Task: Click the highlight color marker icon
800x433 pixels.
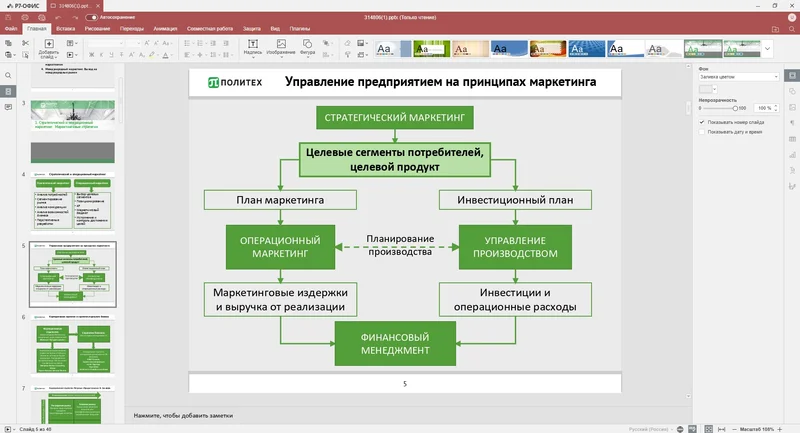Action: (152, 55)
